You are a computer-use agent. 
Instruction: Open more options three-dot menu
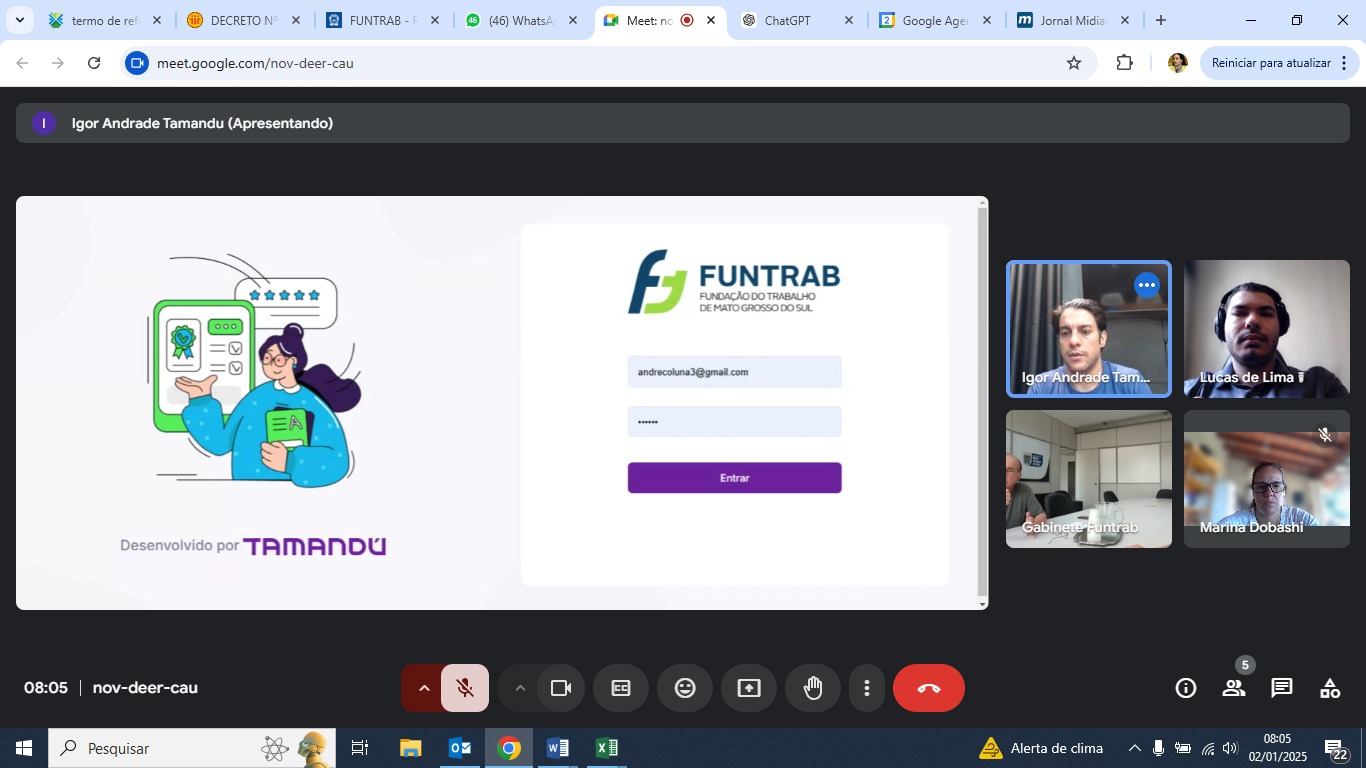click(x=867, y=688)
